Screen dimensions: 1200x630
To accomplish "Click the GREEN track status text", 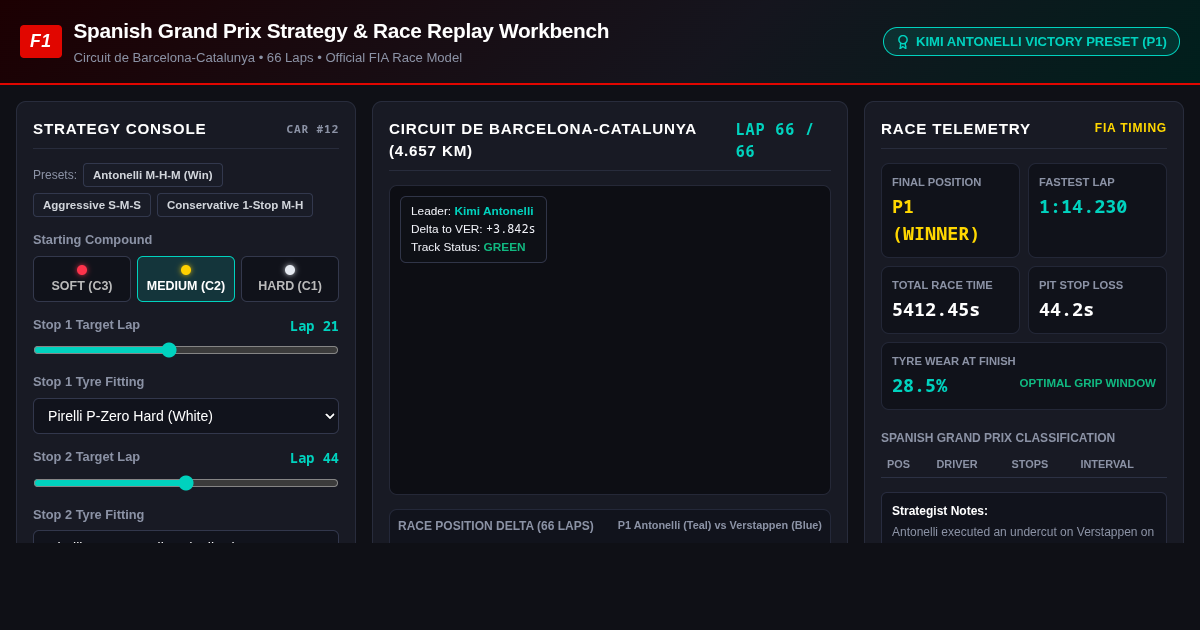I will coord(504,247).
